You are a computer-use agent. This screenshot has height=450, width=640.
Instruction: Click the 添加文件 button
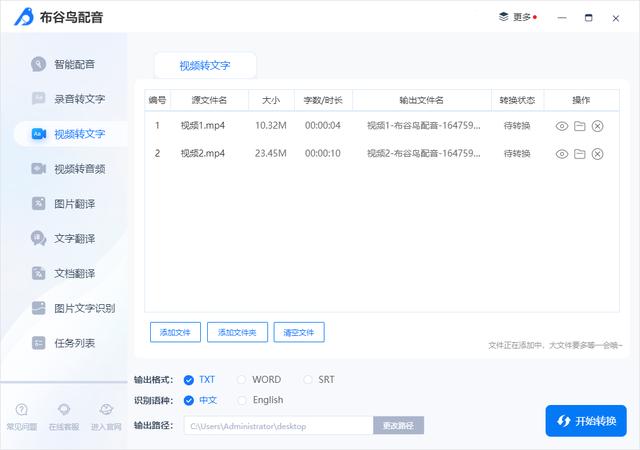pos(175,332)
